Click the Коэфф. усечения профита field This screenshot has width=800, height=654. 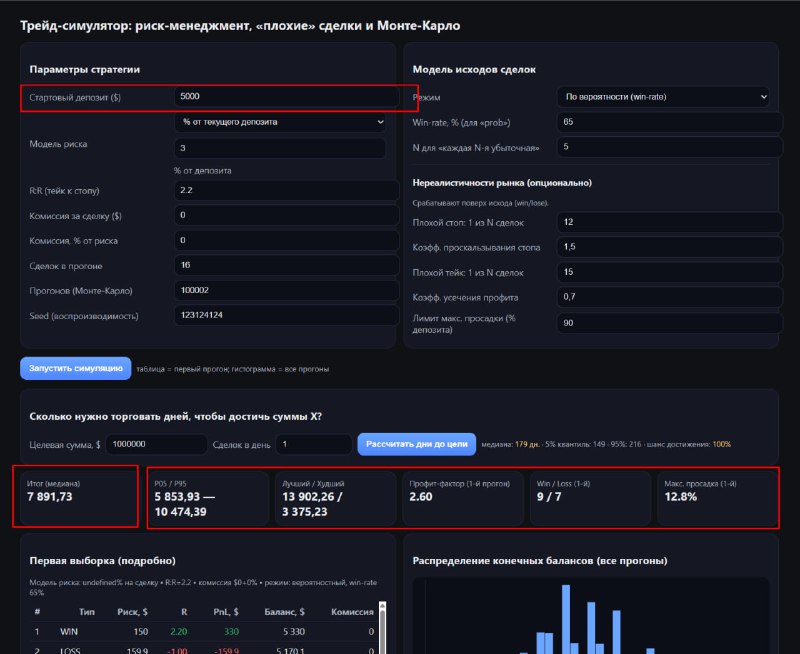point(670,297)
